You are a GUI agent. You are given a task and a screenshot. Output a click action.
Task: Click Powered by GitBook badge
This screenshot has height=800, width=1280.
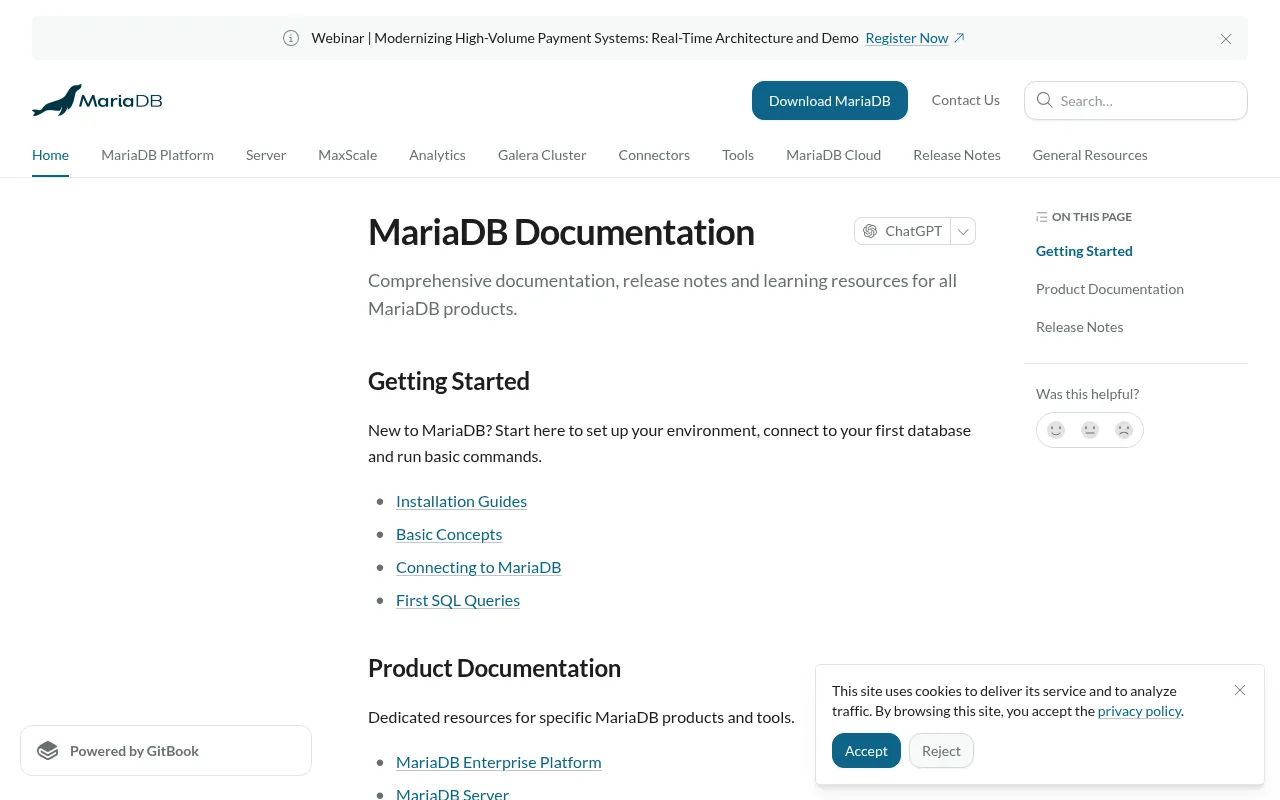tap(166, 751)
